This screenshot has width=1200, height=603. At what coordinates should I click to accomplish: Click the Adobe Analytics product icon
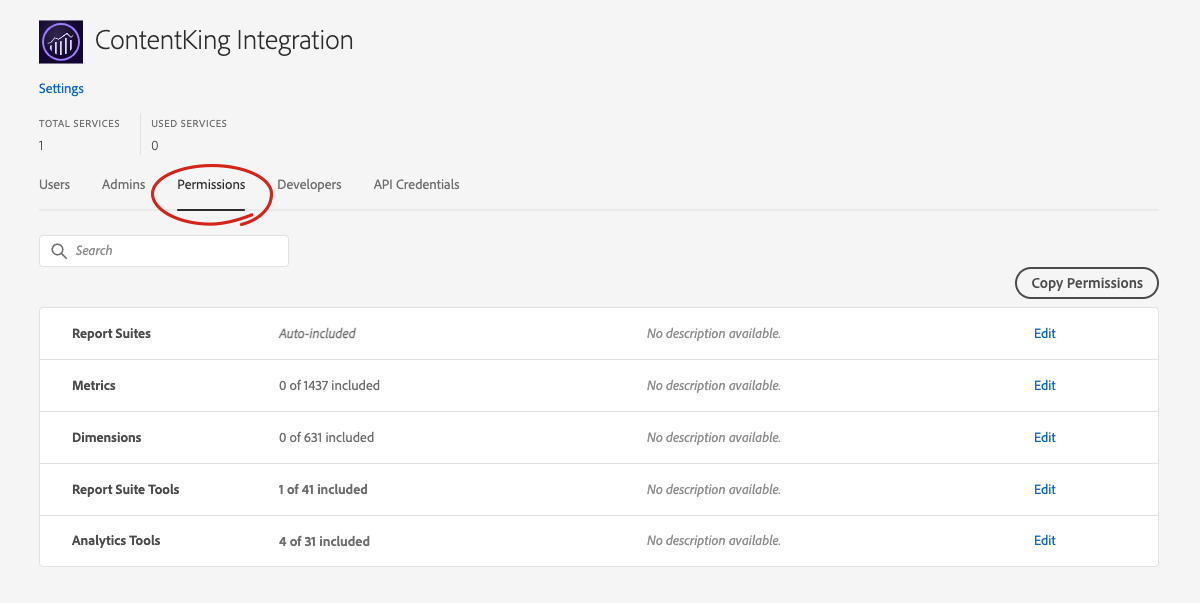tap(61, 42)
